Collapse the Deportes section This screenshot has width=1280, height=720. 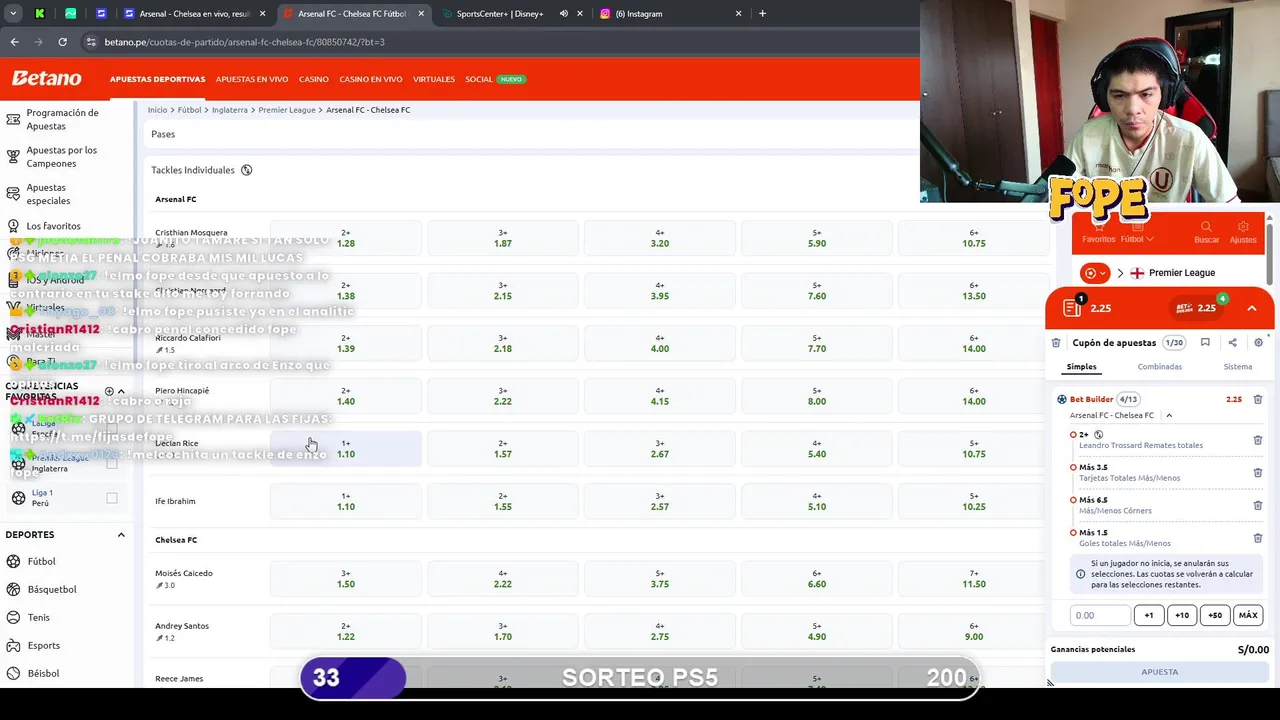coord(121,535)
